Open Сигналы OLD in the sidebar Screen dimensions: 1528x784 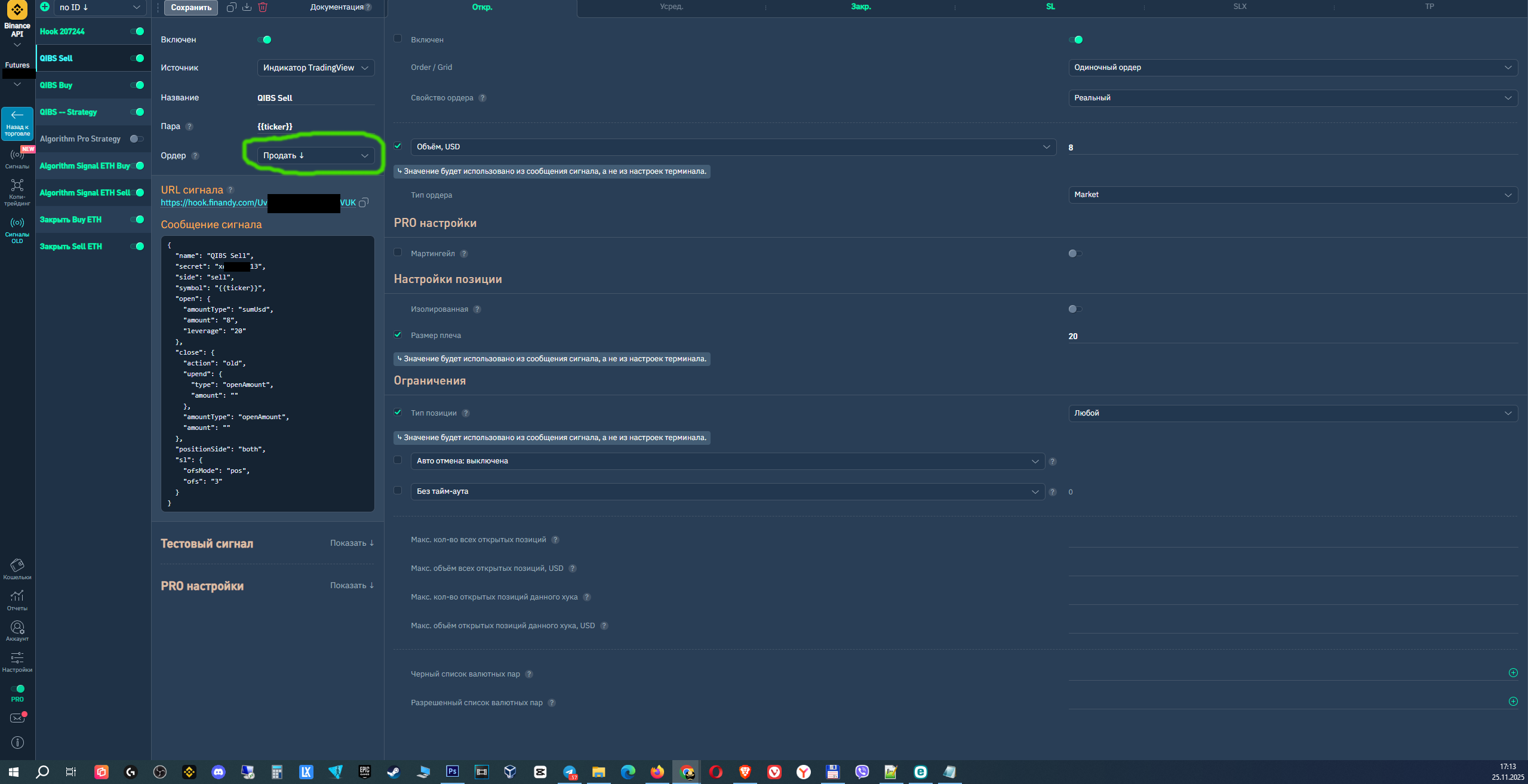(x=17, y=230)
